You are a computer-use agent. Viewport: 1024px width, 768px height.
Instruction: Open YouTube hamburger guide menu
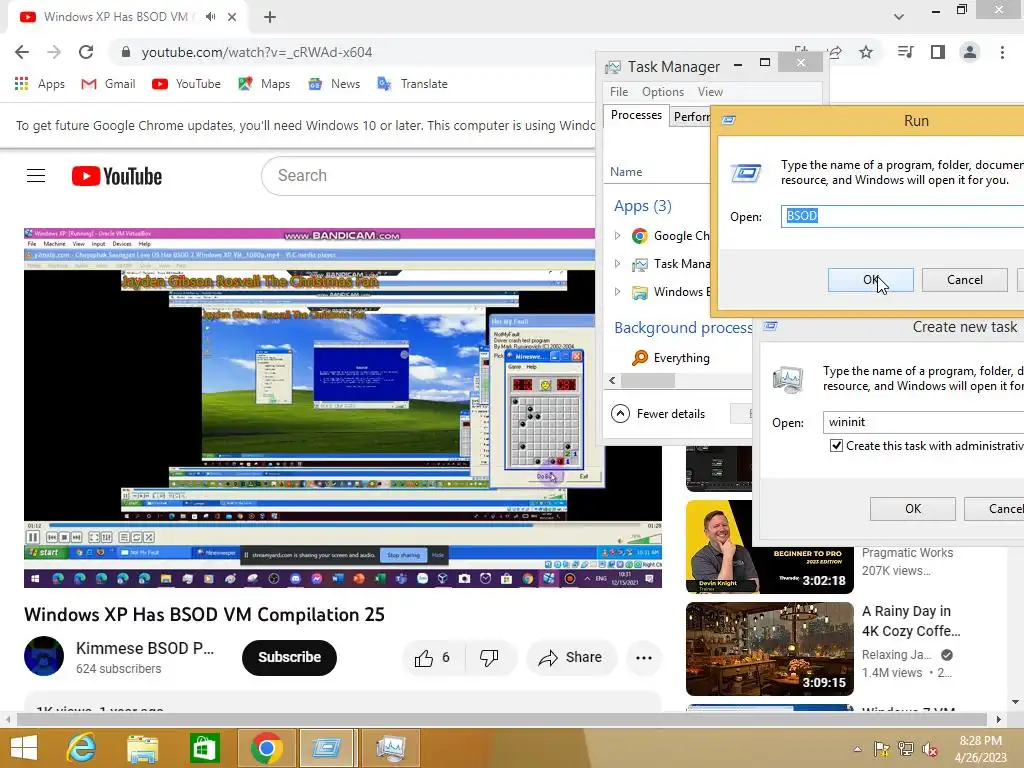(36, 176)
